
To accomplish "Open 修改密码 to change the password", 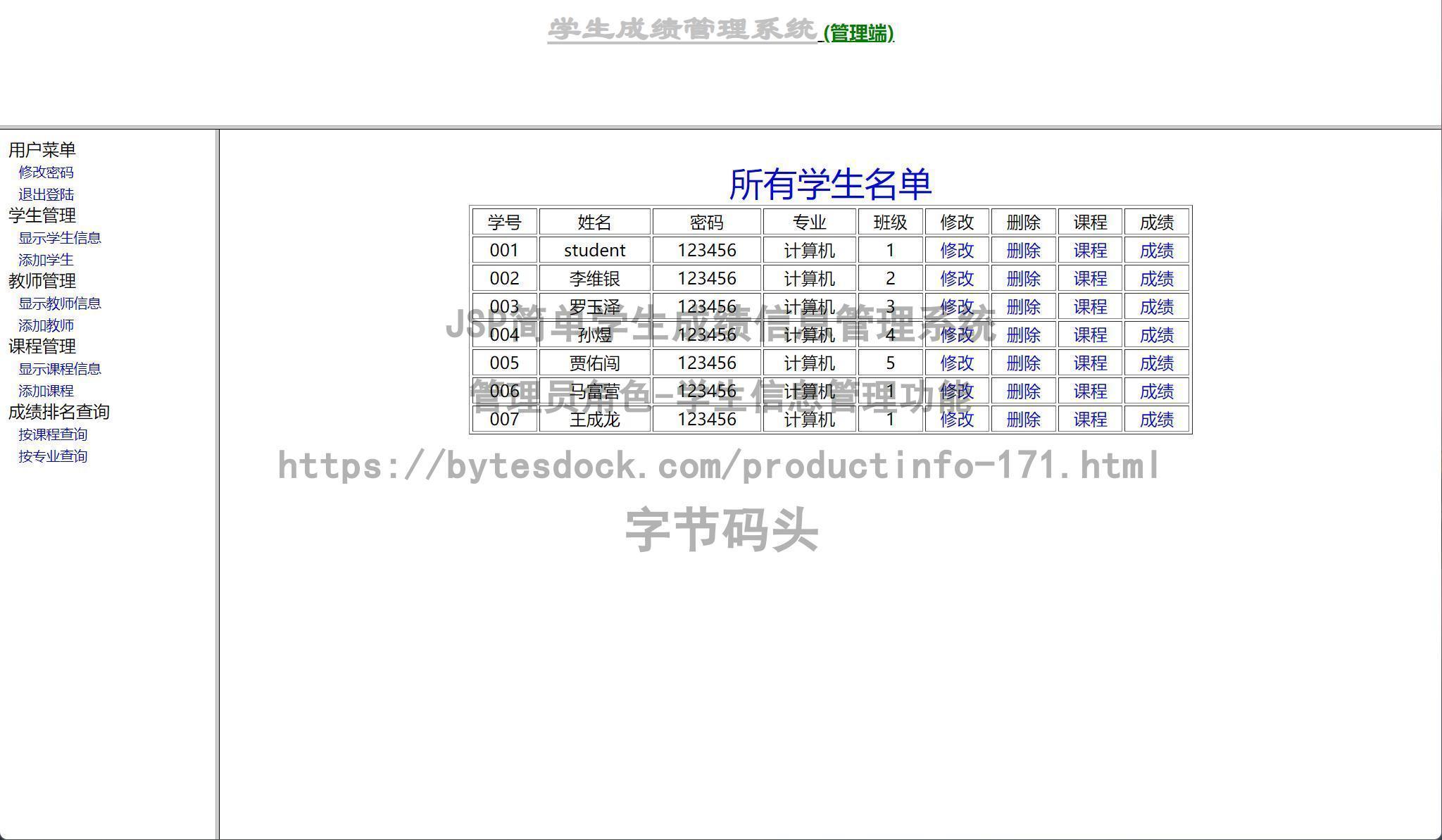I will 46,172.
